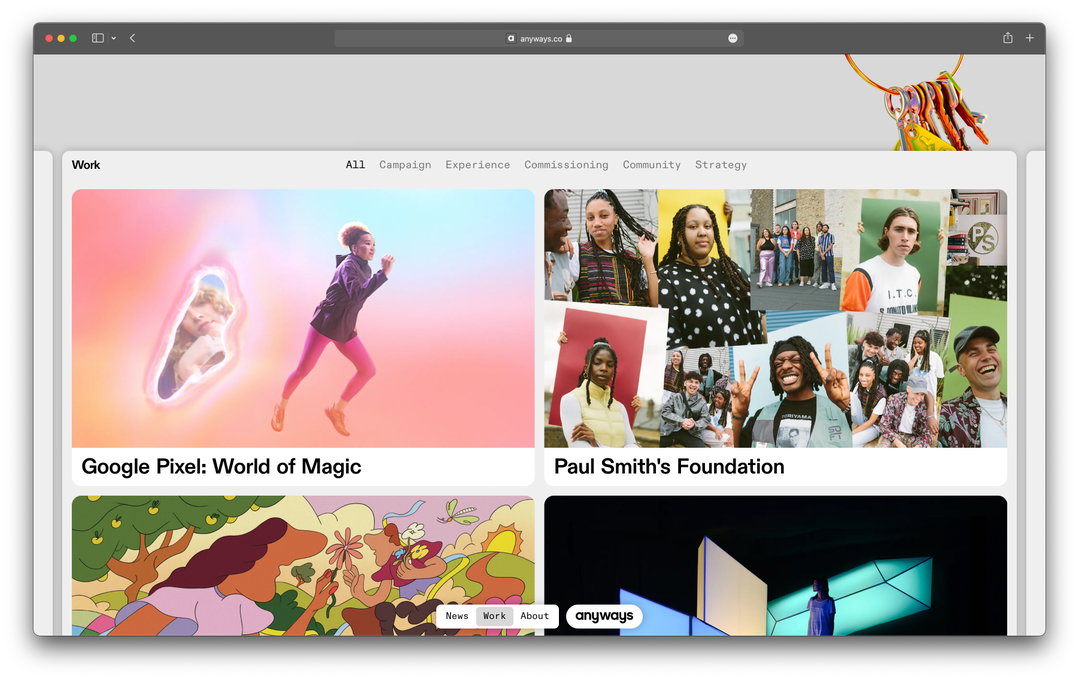Viewport: 1079px width, 680px height.
Task: Select the All work filter
Action: [355, 164]
